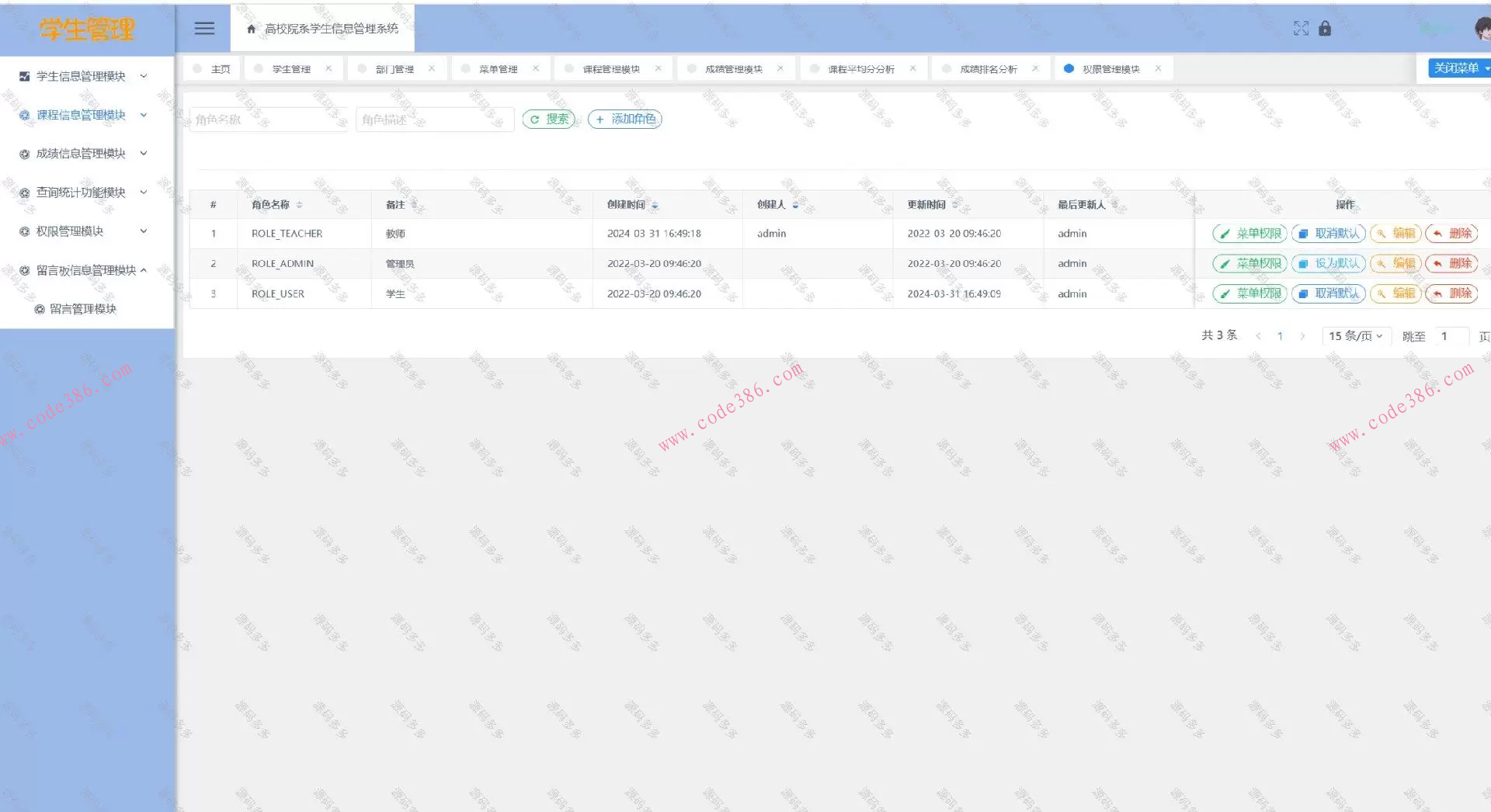Switch to the 主页 tab
The width and height of the screenshot is (1491, 812).
(x=212, y=68)
